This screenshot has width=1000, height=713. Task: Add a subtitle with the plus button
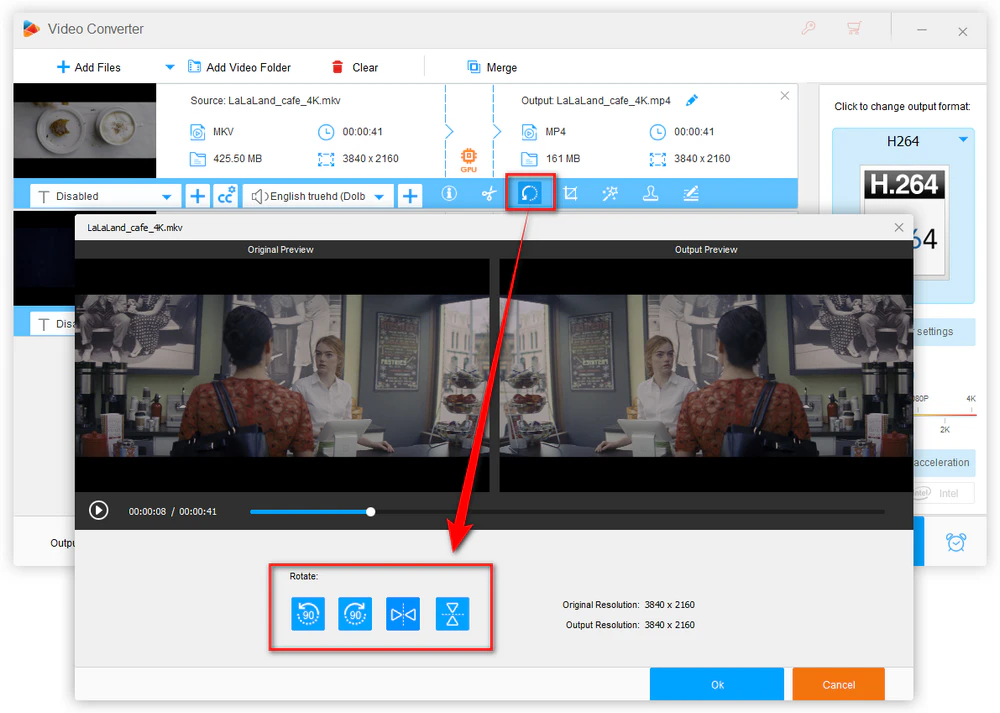point(198,196)
